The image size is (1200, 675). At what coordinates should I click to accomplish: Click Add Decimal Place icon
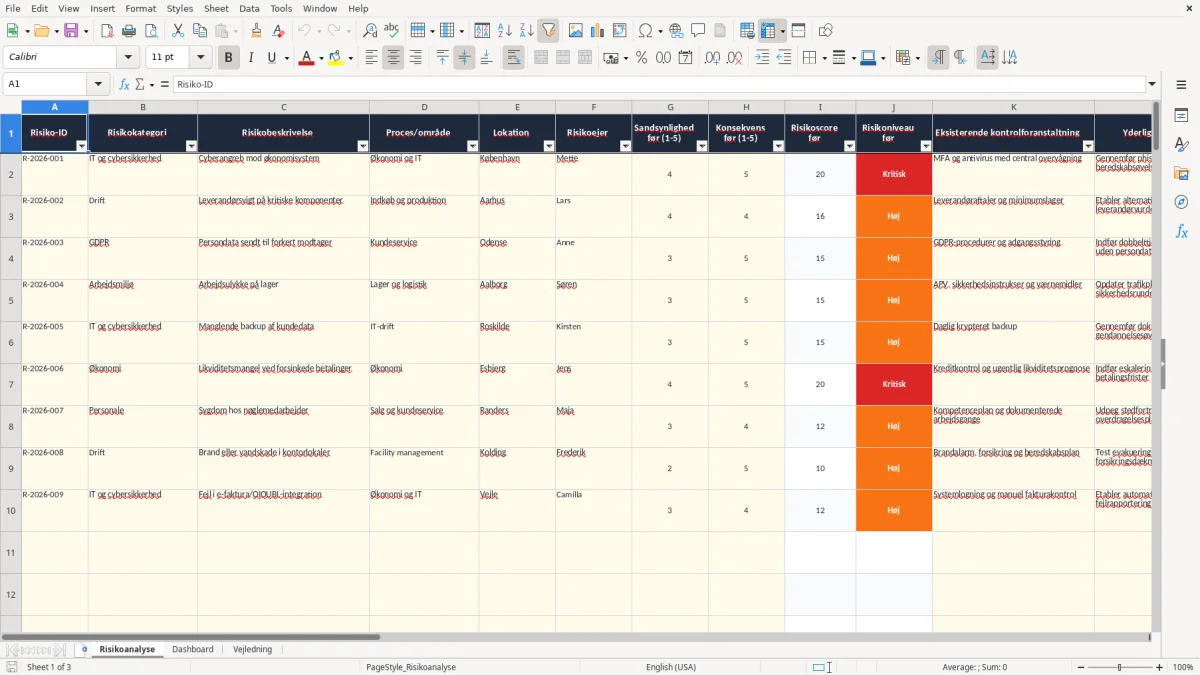tap(712, 58)
